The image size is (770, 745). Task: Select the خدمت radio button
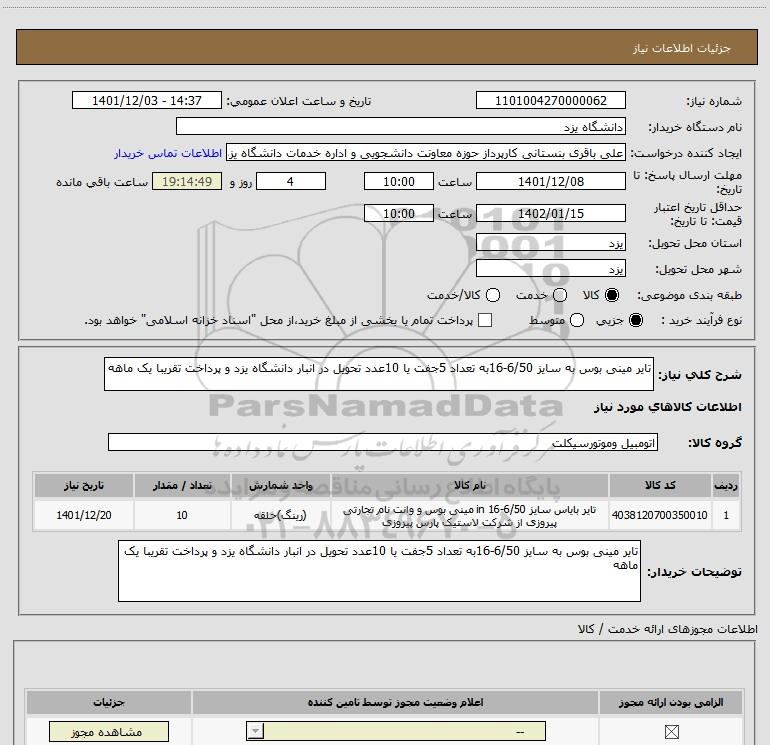pos(560,295)
